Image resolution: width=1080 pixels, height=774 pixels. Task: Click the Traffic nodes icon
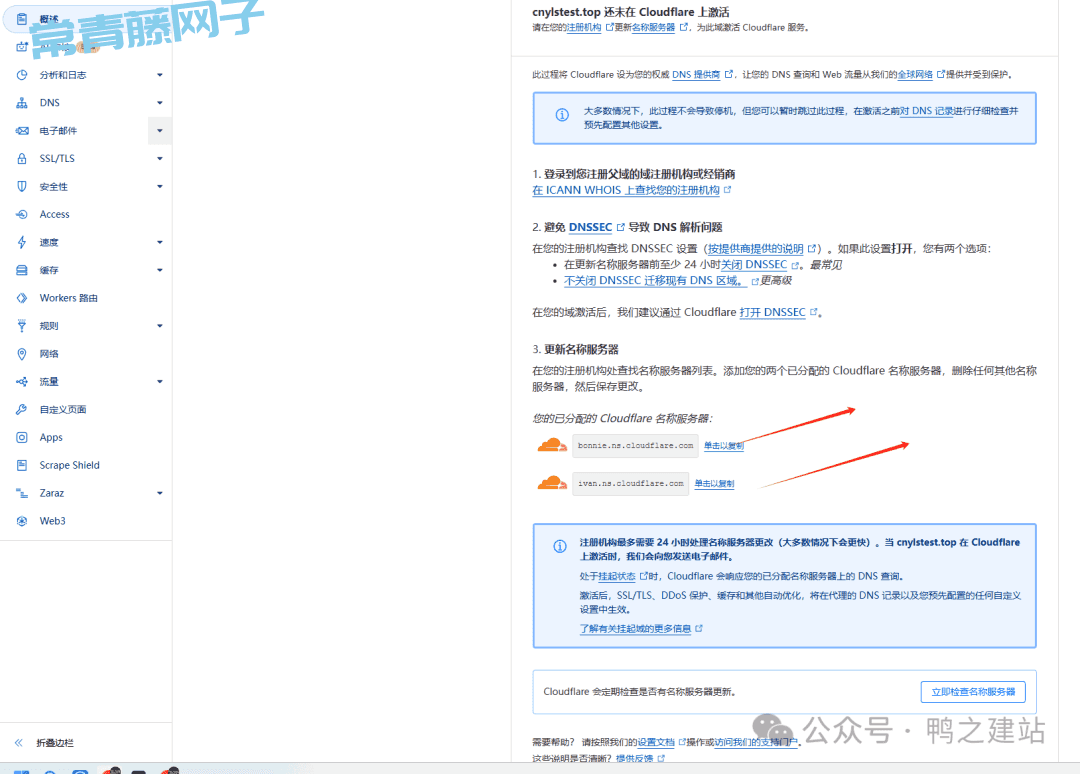pyautogui.click(x=22, y=381)
